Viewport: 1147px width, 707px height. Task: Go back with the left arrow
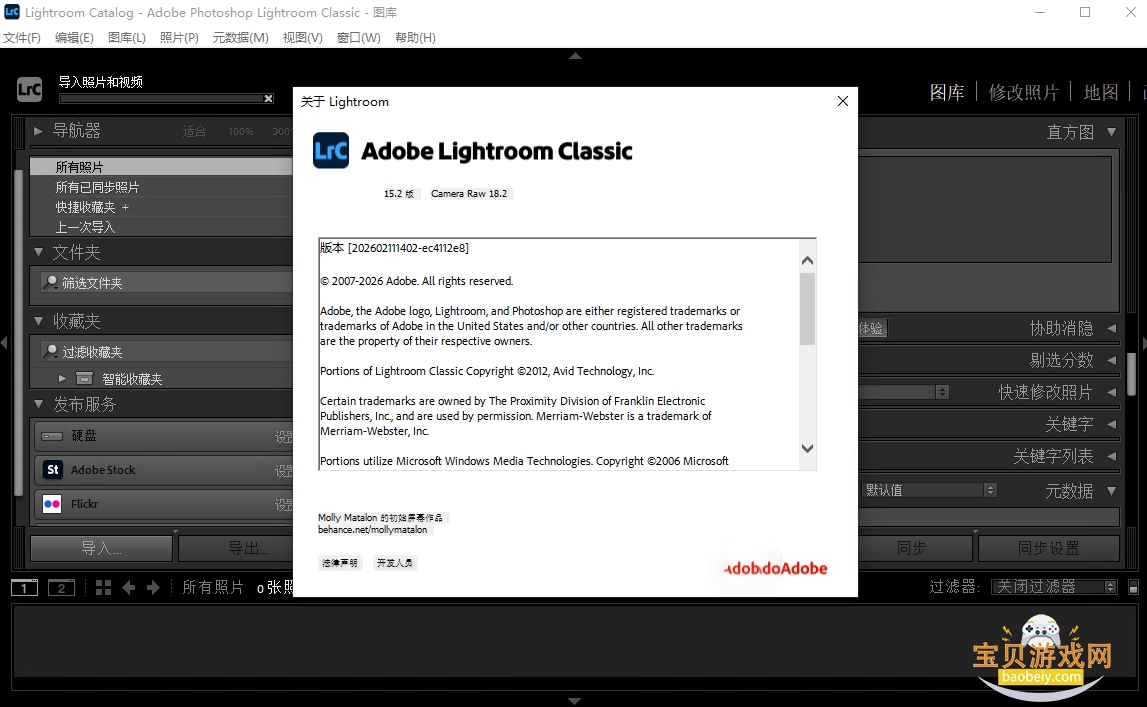[129, 588]
